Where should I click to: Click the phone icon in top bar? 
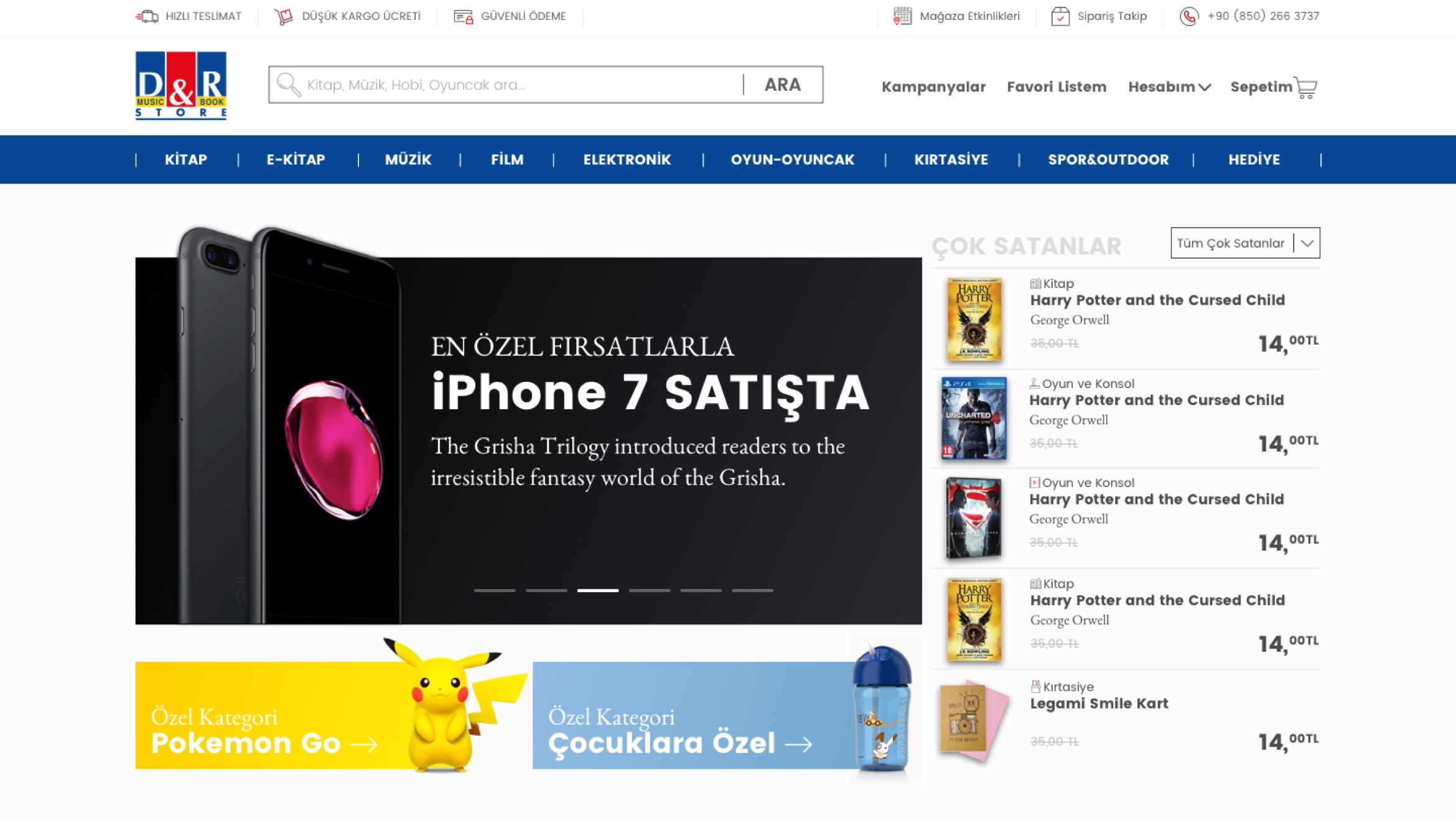(x=1188, y=16)
